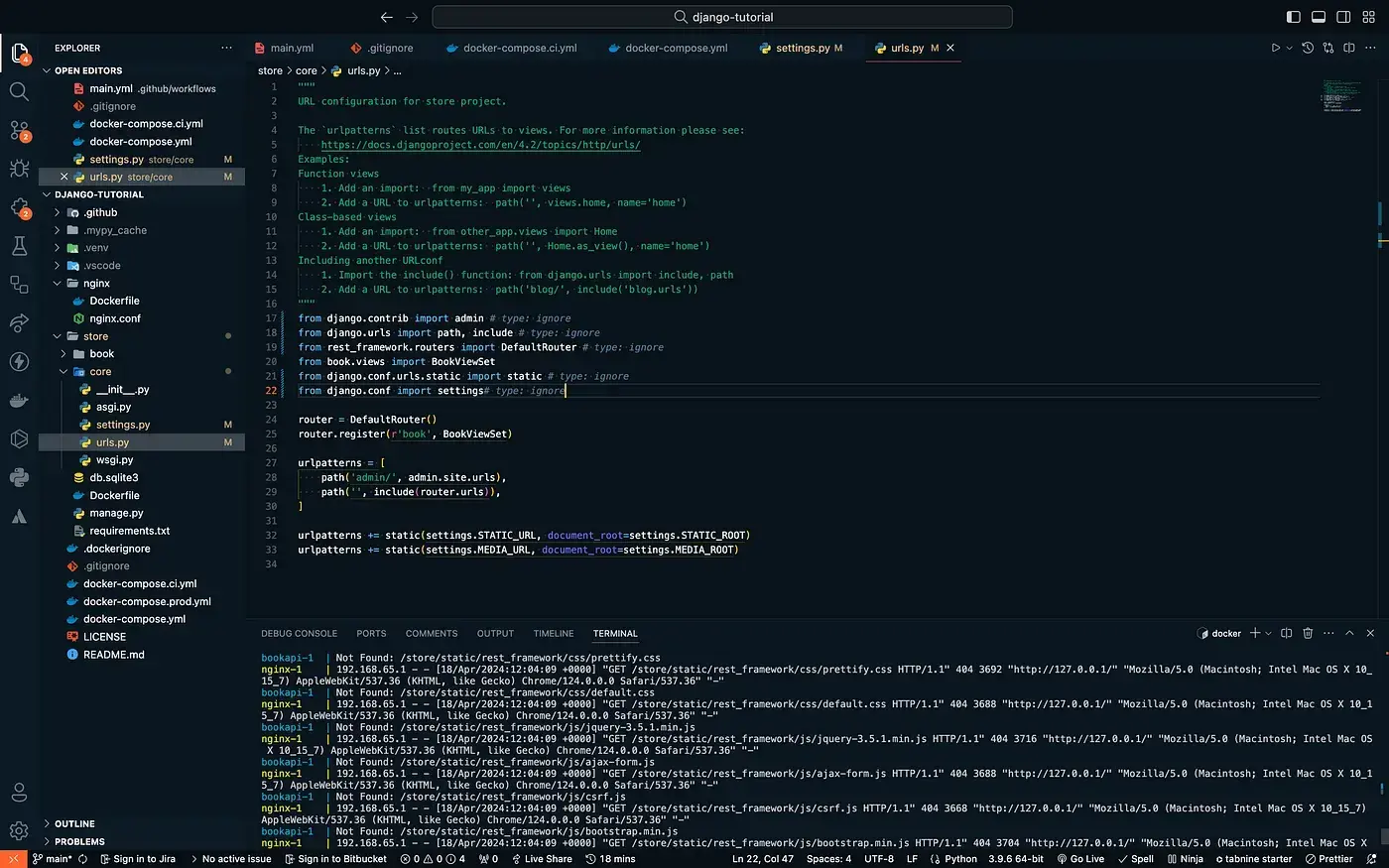The image size is (1389, 868).
Task: Maximize panel size with the up chevron
Action: coord(1349,633)
